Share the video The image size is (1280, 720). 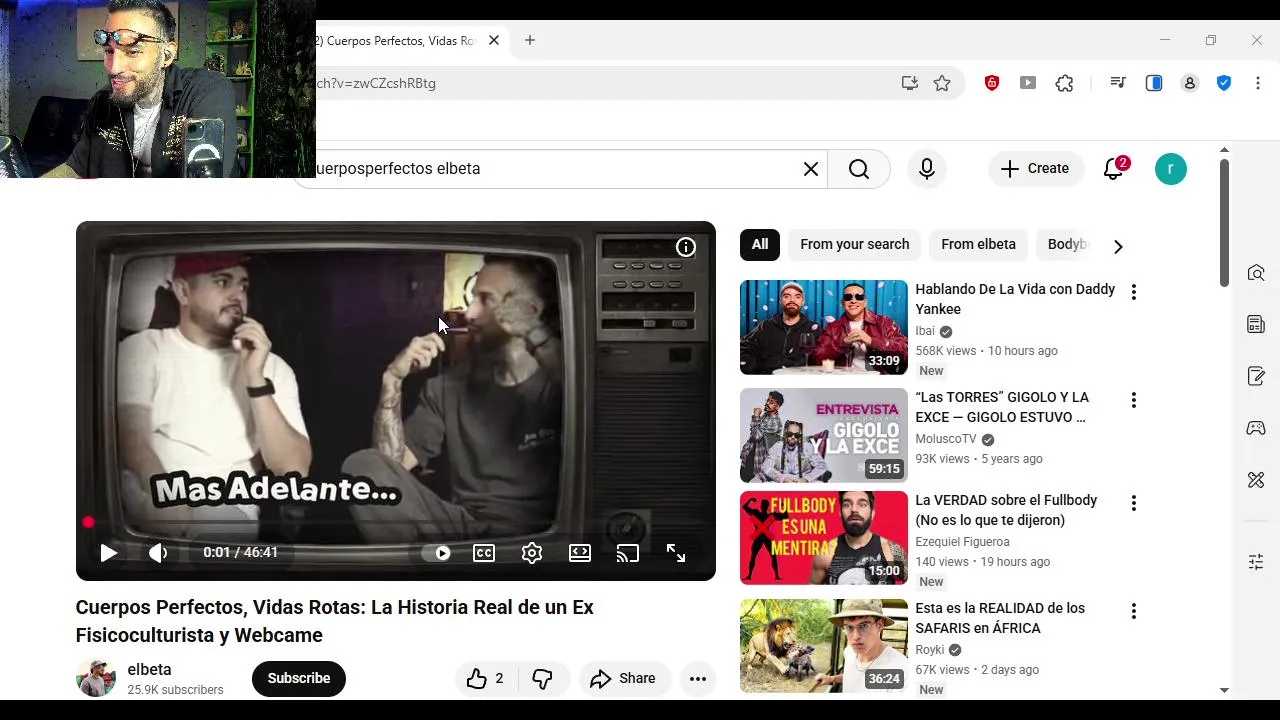coord(623,679)
